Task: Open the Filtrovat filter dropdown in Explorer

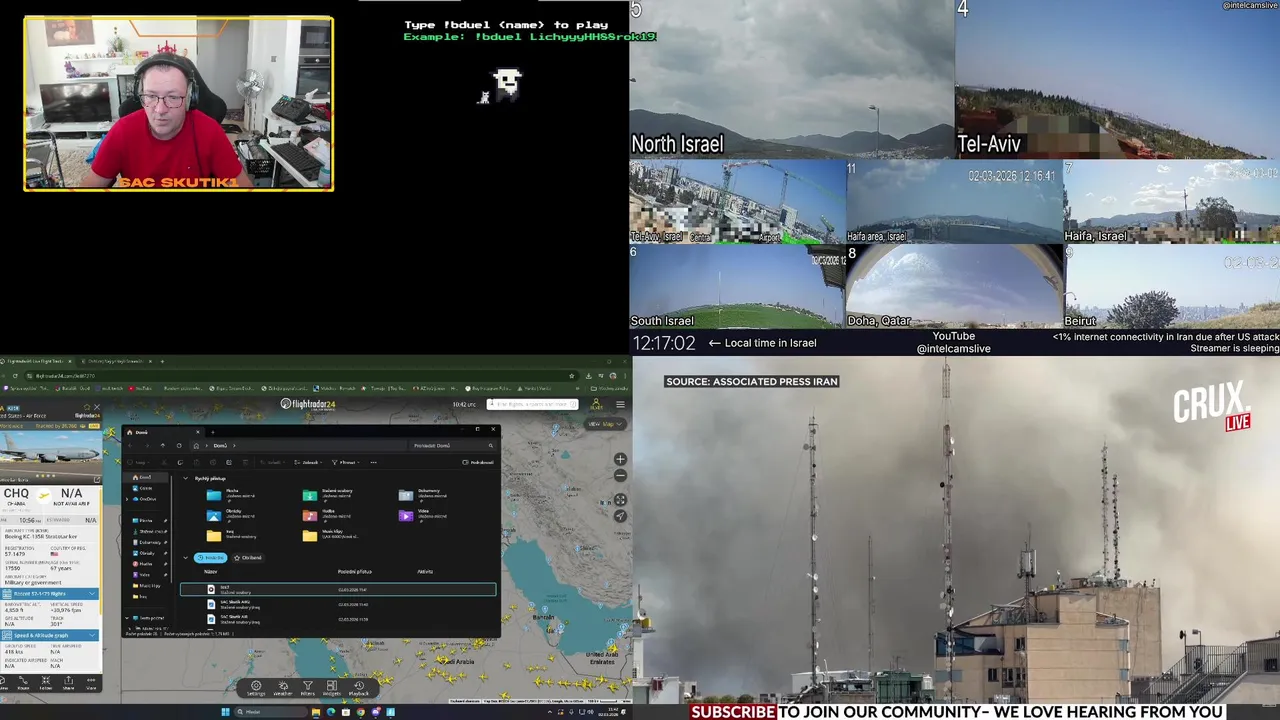Action: [346, 462]
